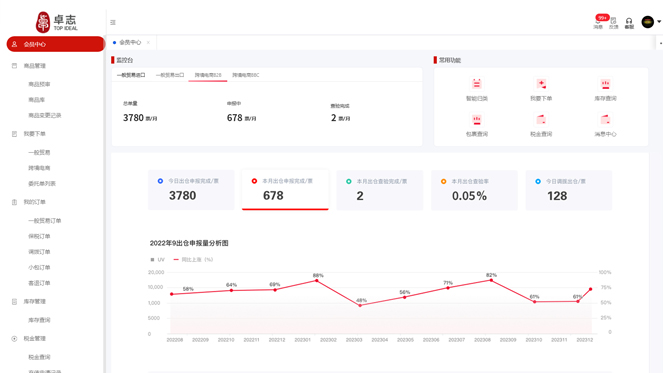Open 委托单列表 in the sidebar

[x=42, y=184]
